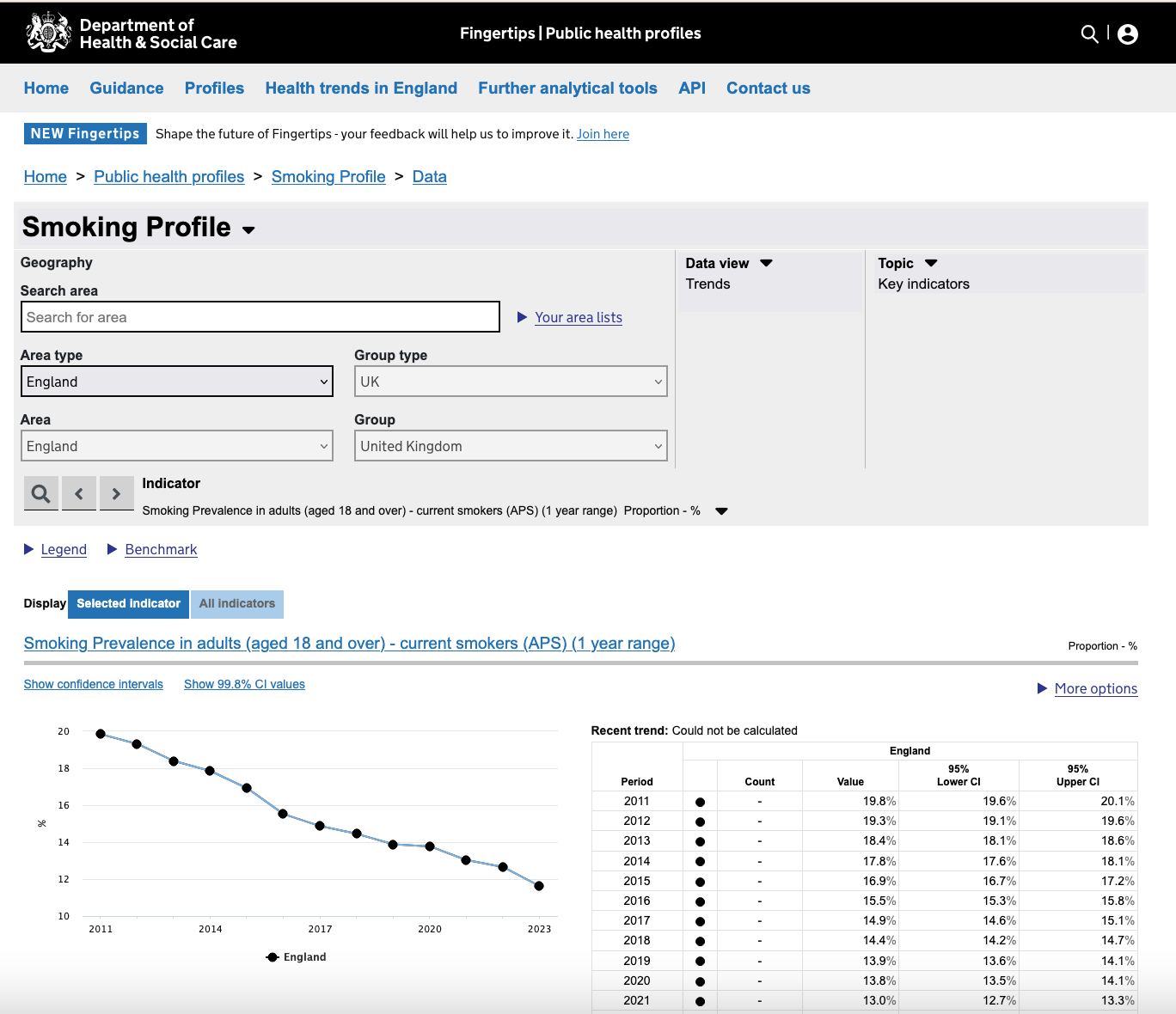Show confidence intervals on the chart
Image resolution: width=1176 pixels, height=1014 pixels.
(x=93, y=684)
